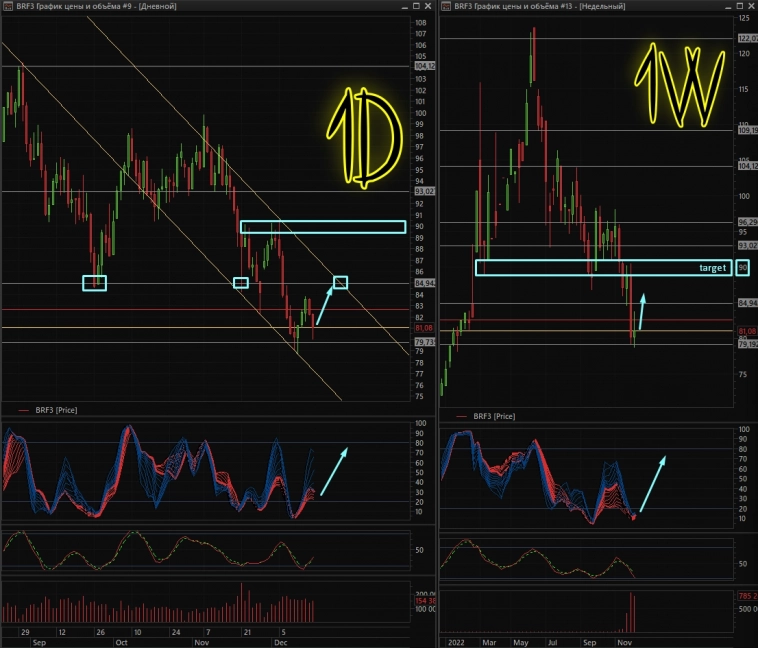Select the 84,94 level label on daily chart
This screenshot has width=758, height=648.
[x=423, y=283]
